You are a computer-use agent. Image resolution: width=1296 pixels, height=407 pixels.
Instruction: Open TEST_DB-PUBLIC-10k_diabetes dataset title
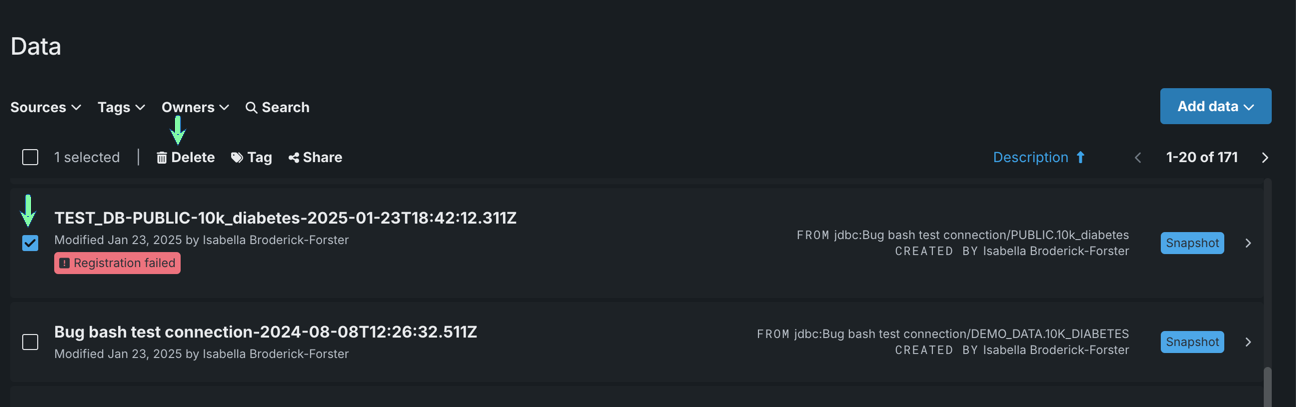(x=285, y=218)
